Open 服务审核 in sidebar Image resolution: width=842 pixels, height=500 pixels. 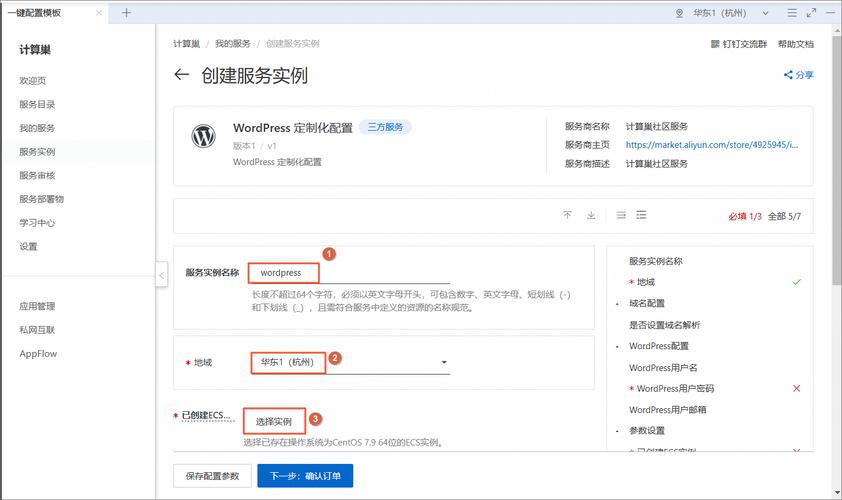click(37, 175)
